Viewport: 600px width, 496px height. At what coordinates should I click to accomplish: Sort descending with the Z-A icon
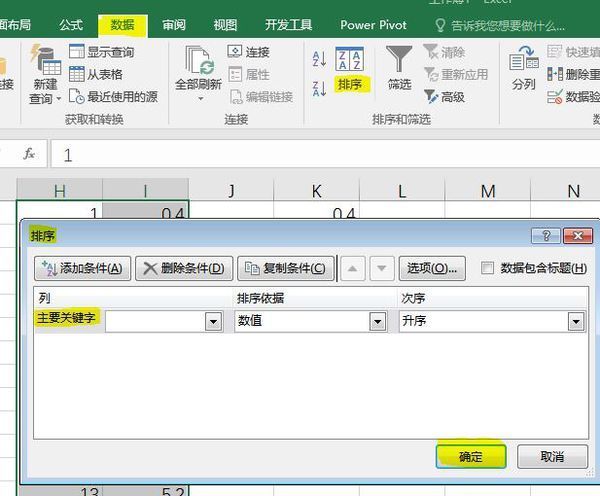(x=320, y=88)
